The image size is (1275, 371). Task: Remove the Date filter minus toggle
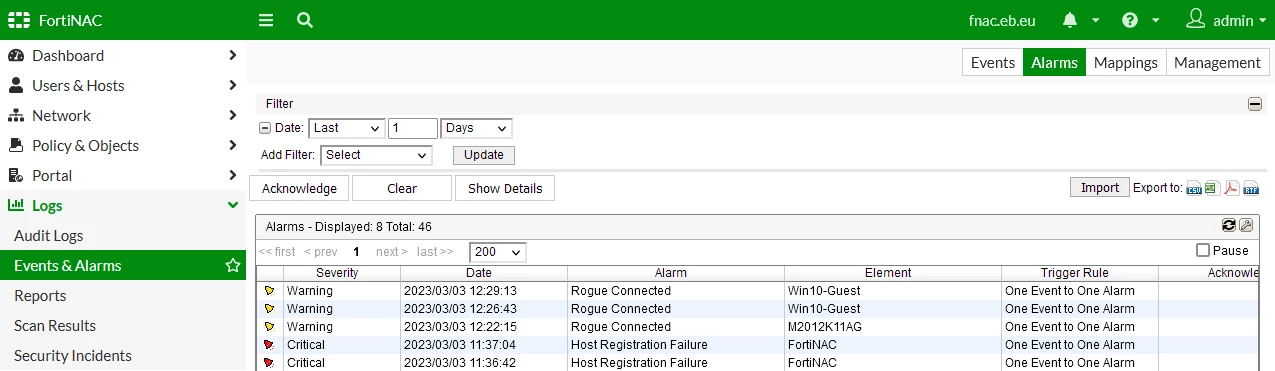click(x=265, y=128)
